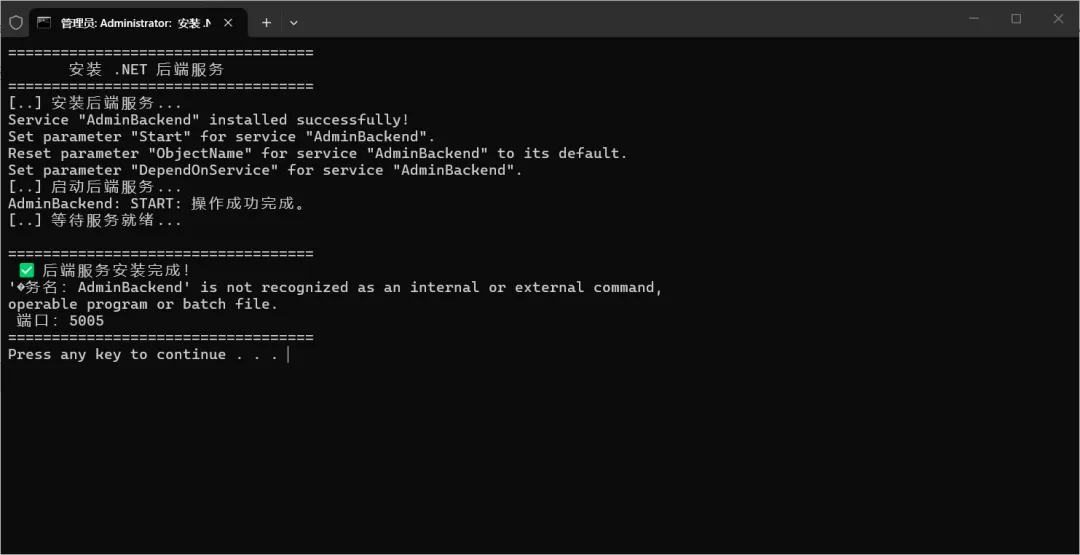Click the 'installed successfully!' output line
This screenshot has width=1080, height=555.
(x=208, y=119)
